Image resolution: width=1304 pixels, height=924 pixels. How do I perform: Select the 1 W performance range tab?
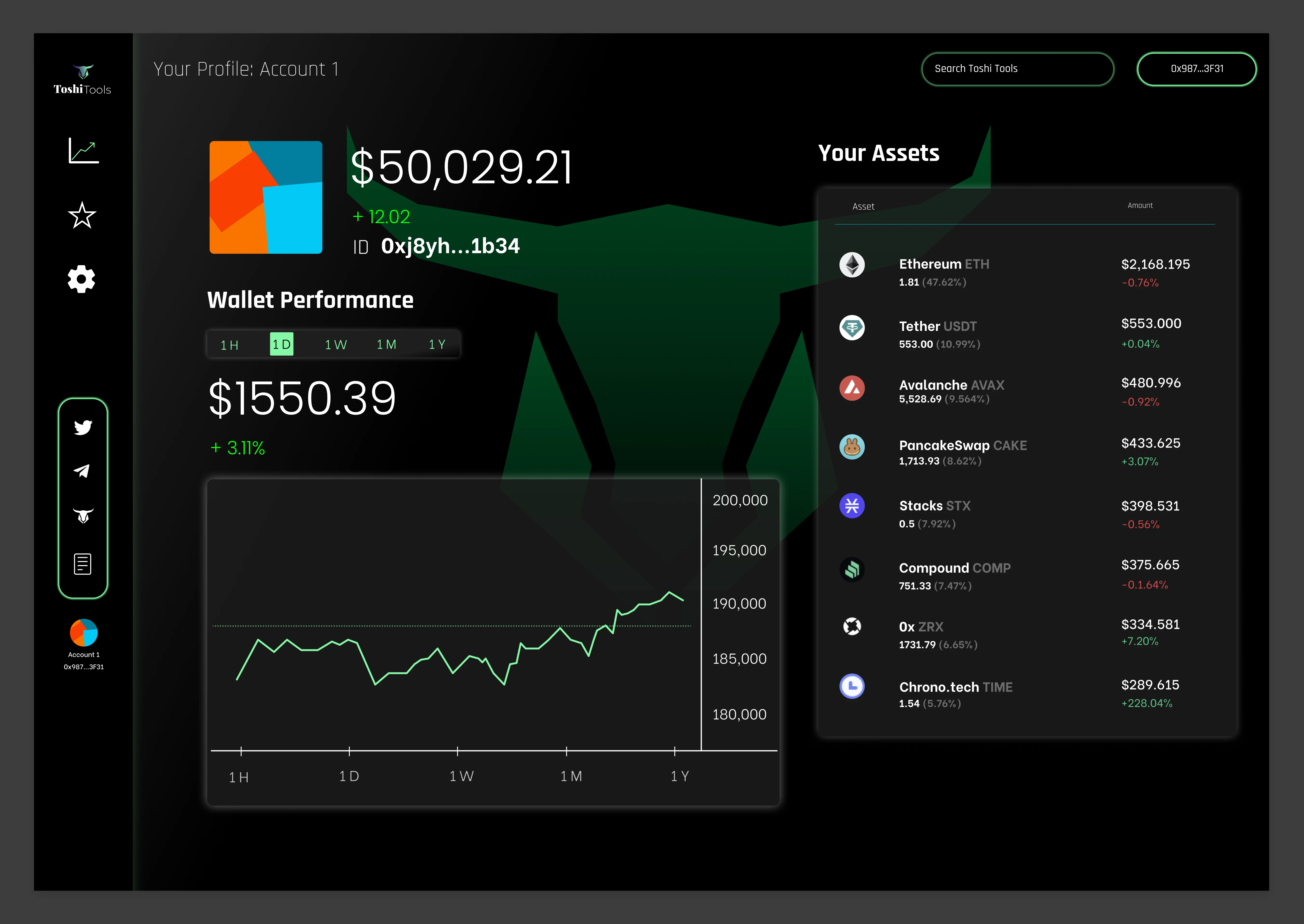335,345
